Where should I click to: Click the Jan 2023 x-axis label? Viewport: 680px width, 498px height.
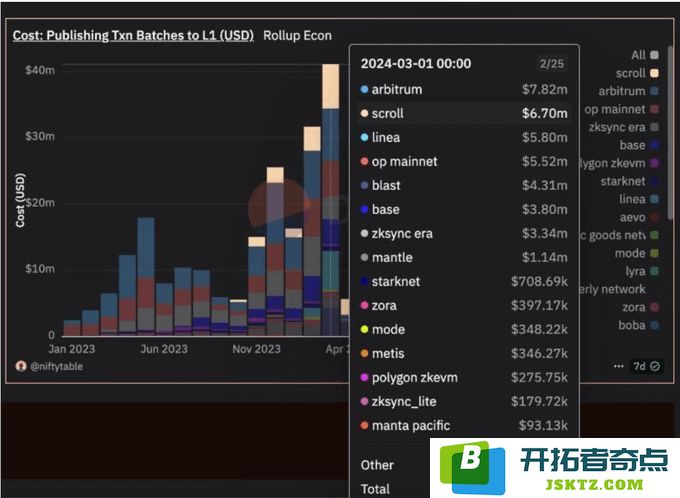tap(72, 349)
